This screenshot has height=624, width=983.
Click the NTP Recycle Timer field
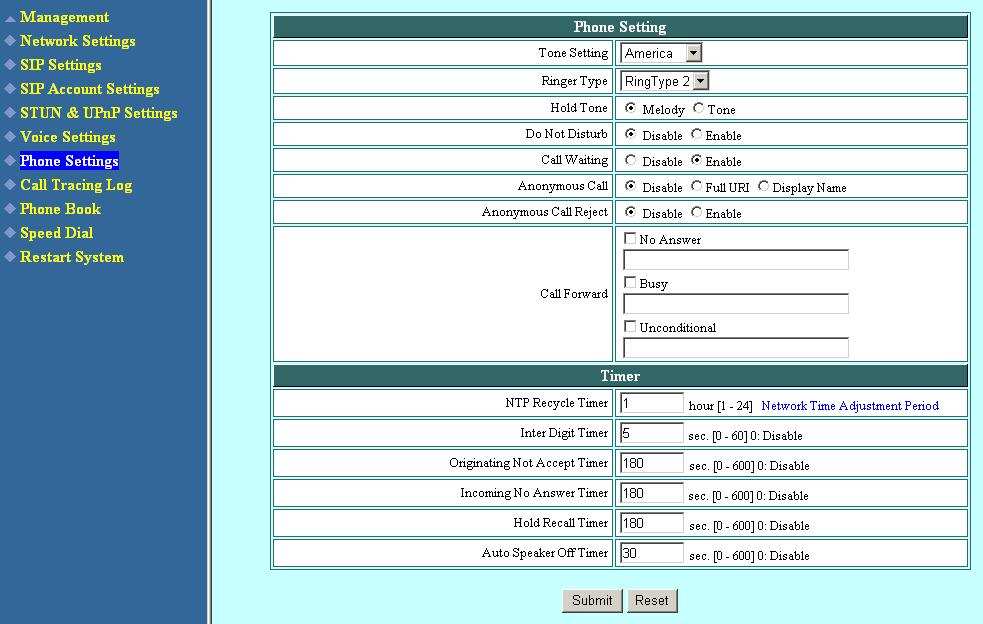[652, 403]
